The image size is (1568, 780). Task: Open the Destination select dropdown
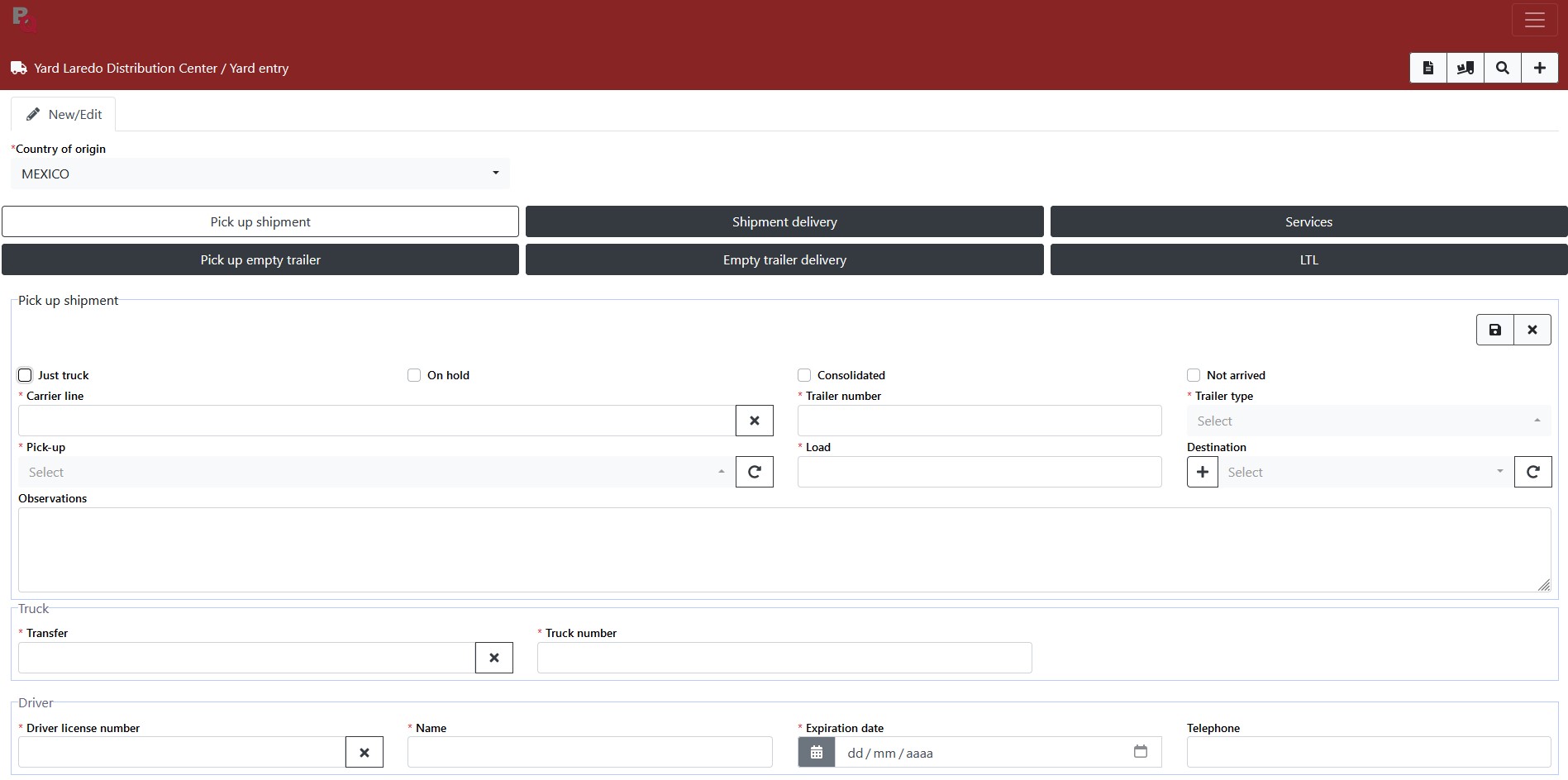point(1365,472)
